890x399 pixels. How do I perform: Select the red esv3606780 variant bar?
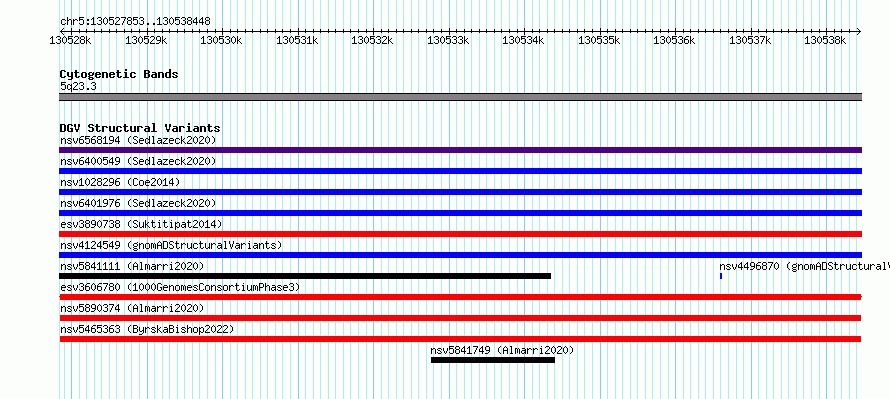460,297
